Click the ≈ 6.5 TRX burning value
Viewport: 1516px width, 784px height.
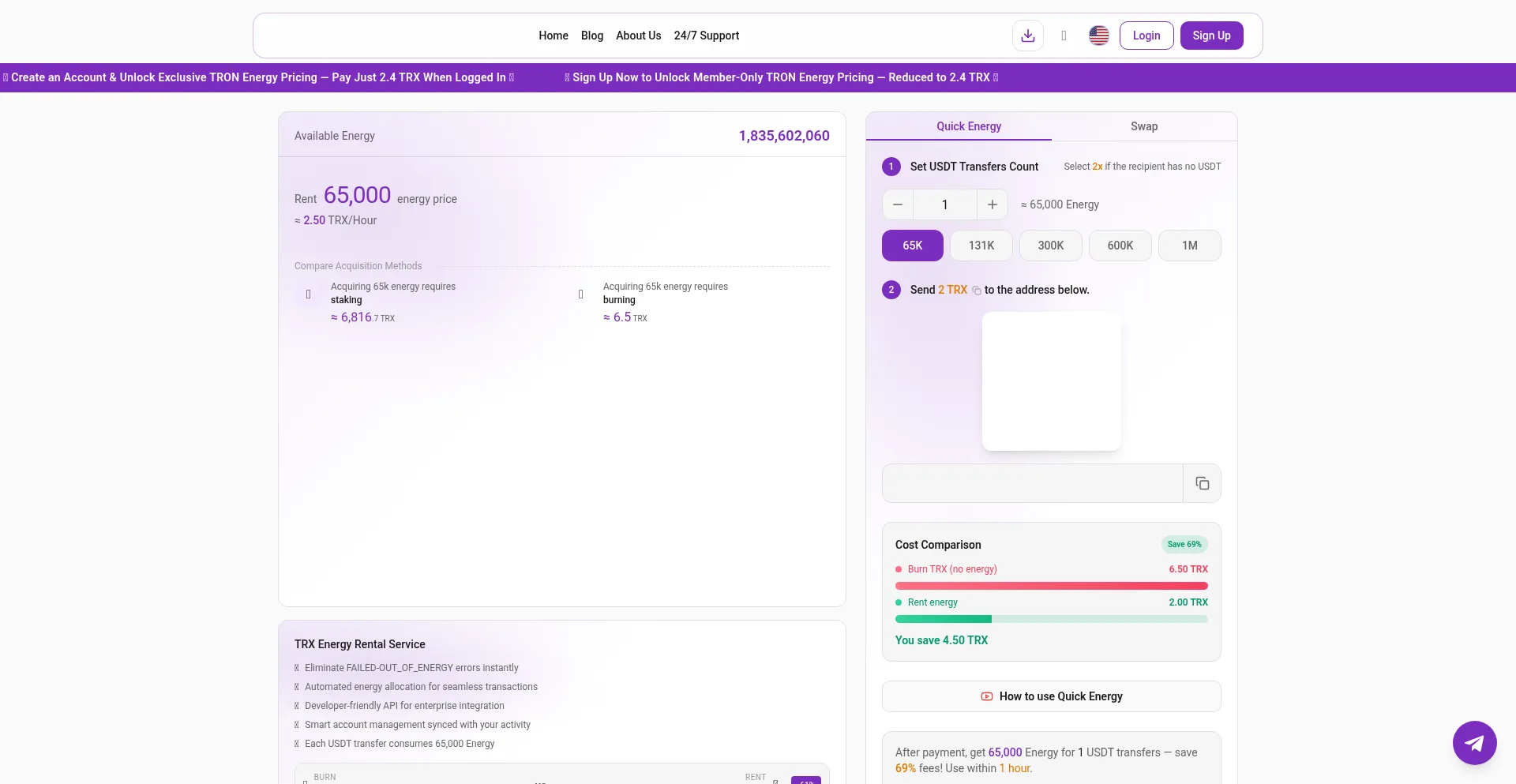[625, 317]
